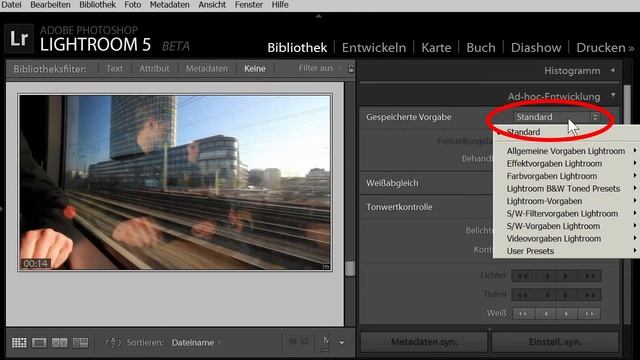Switch to Buch module
The height and width of the screenshot is (360, 640).
tap(481, 48)
